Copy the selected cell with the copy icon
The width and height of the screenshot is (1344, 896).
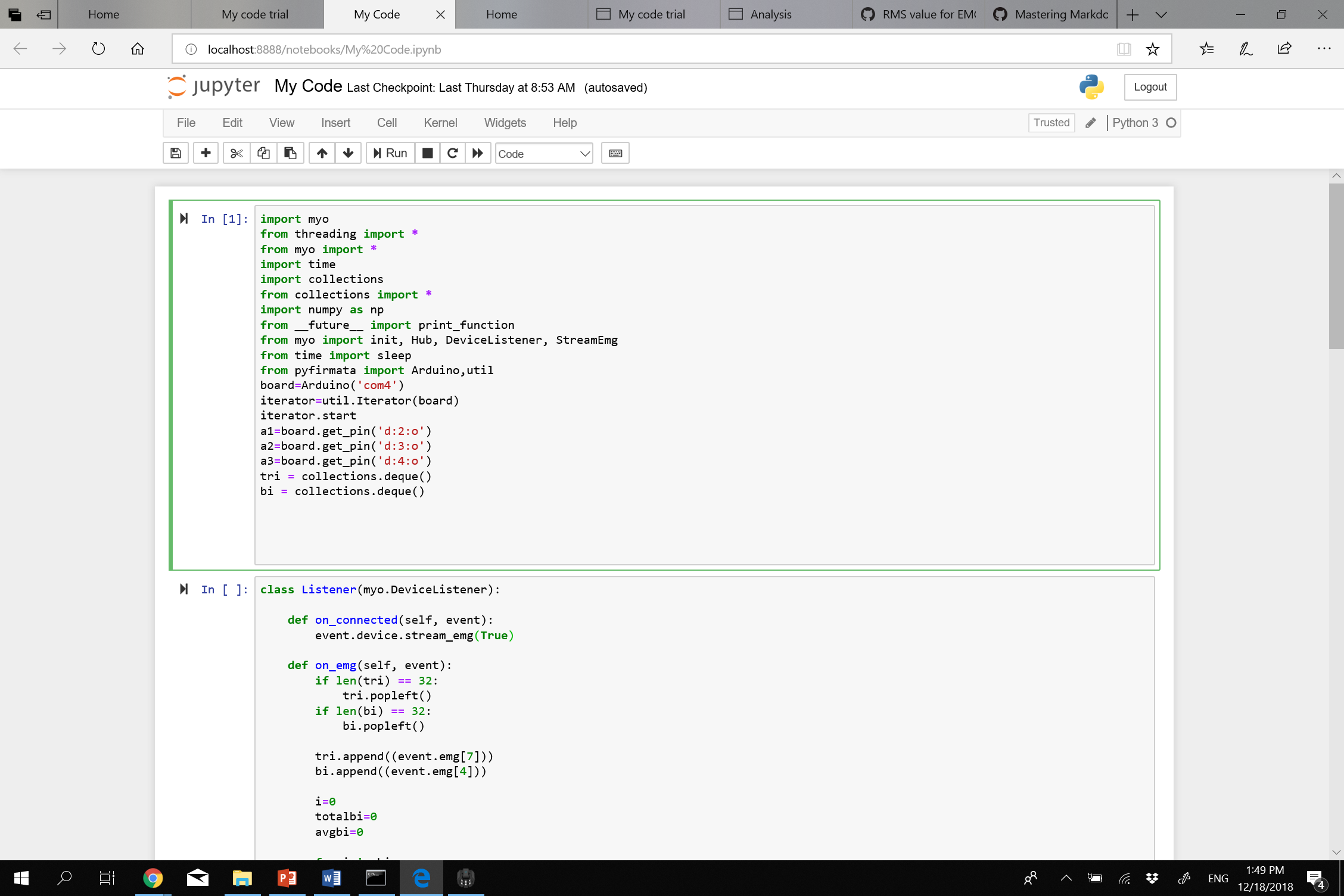263,153
